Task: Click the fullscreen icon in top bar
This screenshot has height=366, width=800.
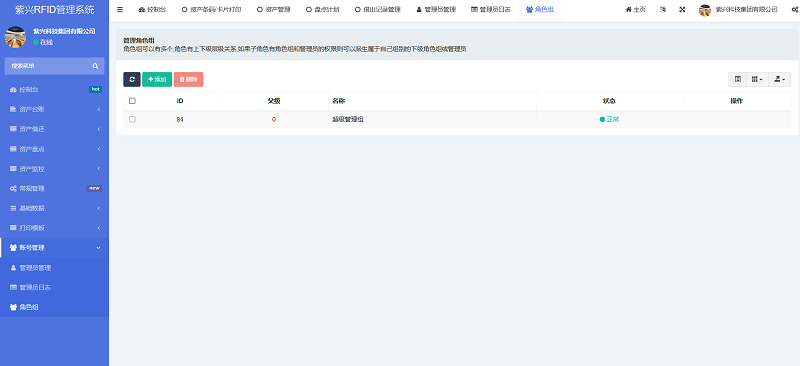Action: tap(682, 9)
